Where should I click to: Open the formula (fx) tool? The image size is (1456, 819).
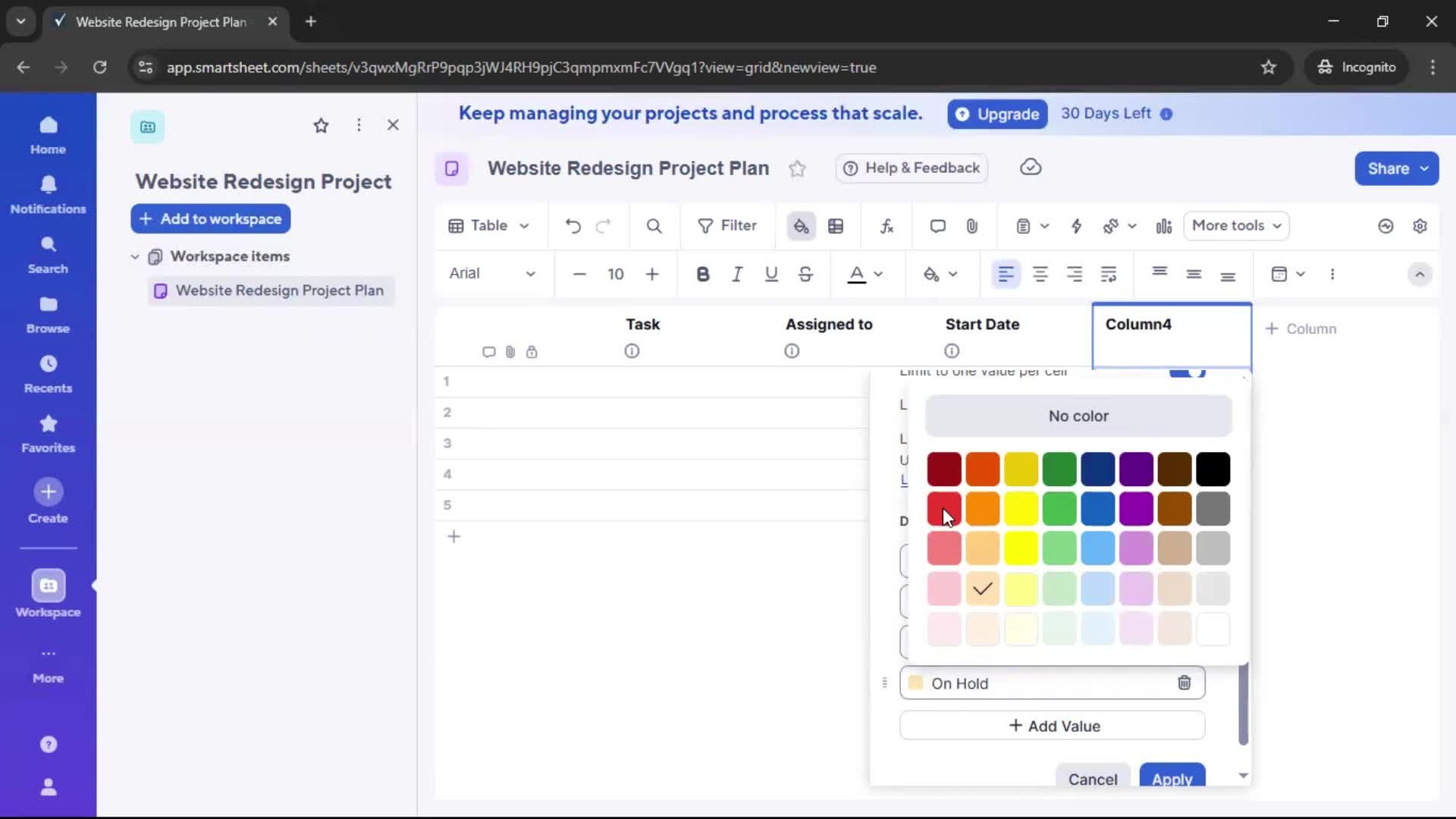pos(886,226)
